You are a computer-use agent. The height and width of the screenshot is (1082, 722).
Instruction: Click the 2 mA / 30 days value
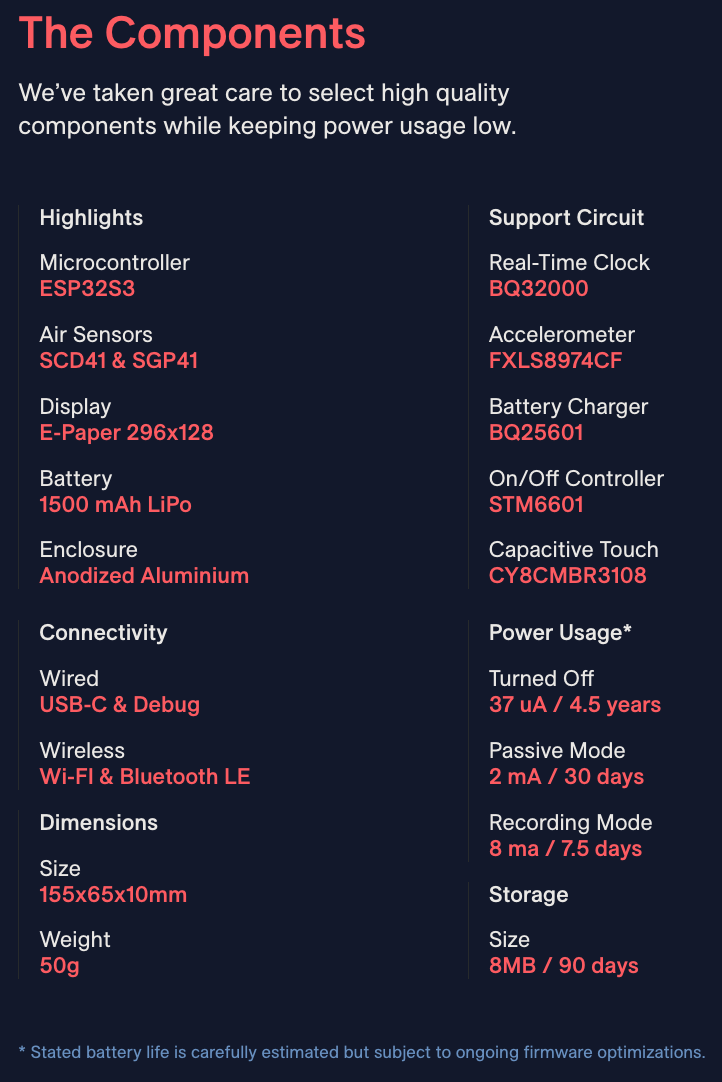[566, 777]
